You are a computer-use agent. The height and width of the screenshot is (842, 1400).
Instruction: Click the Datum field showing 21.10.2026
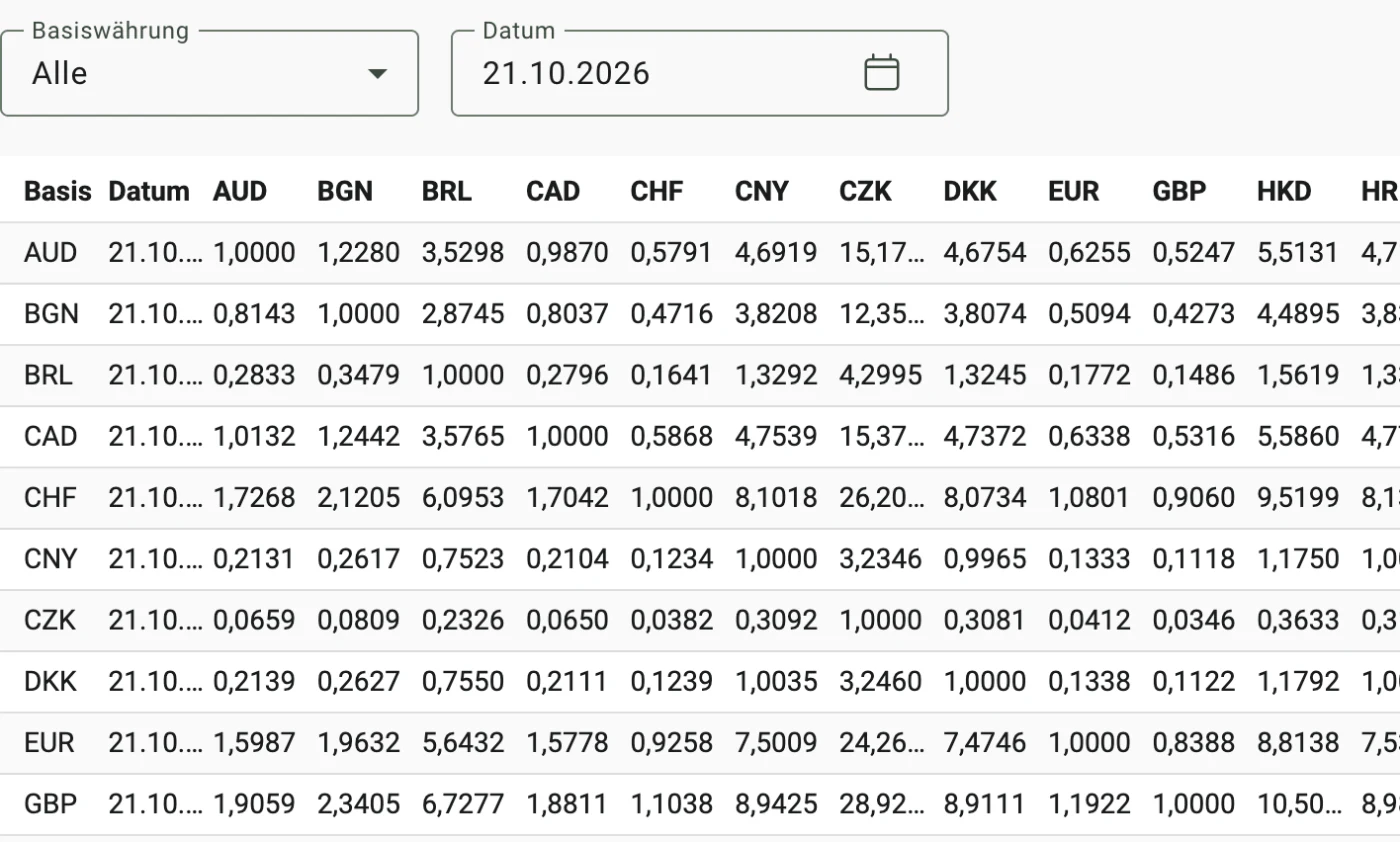[699, 73]
